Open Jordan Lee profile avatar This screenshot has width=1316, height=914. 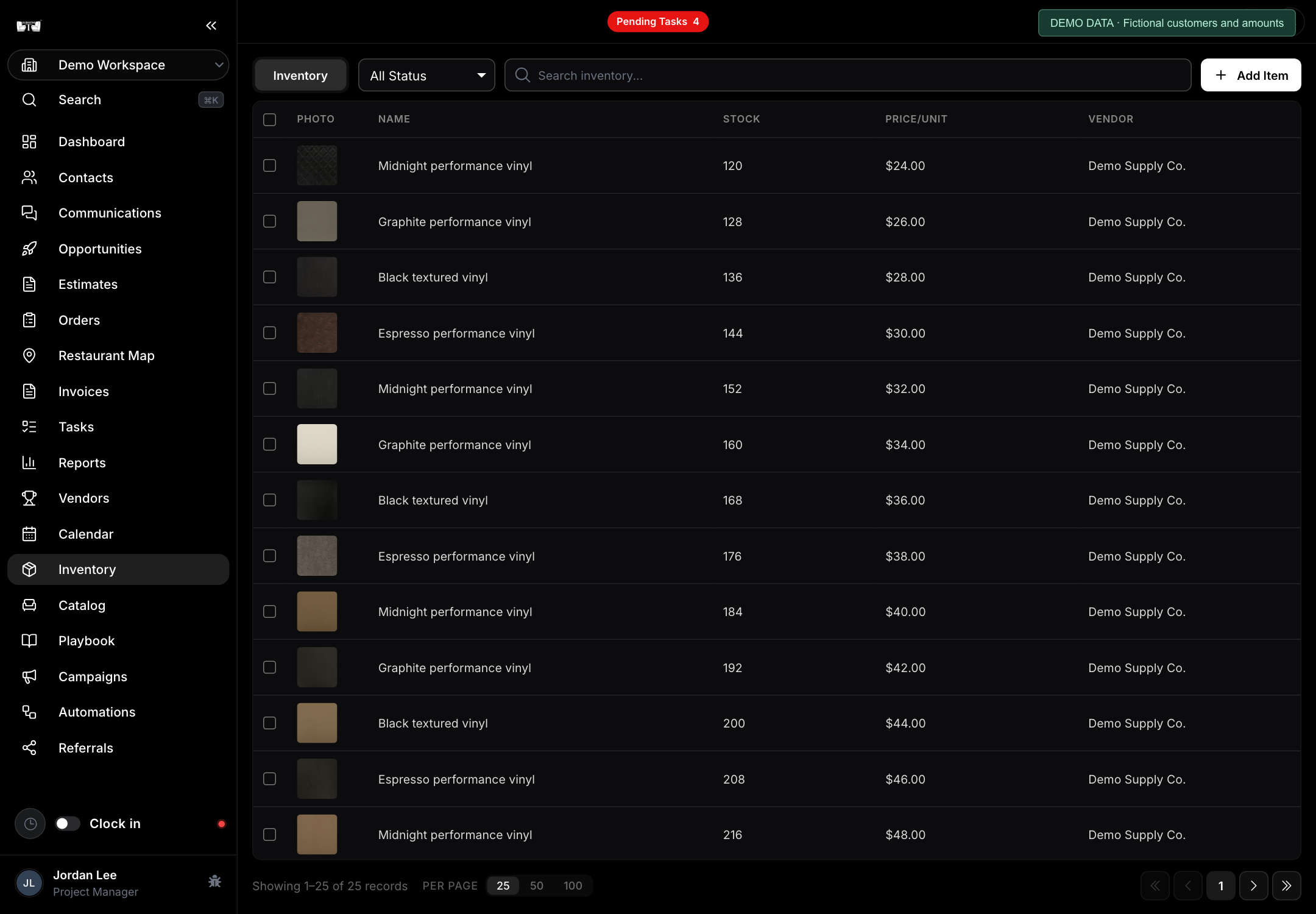click(x=29, y=883)
